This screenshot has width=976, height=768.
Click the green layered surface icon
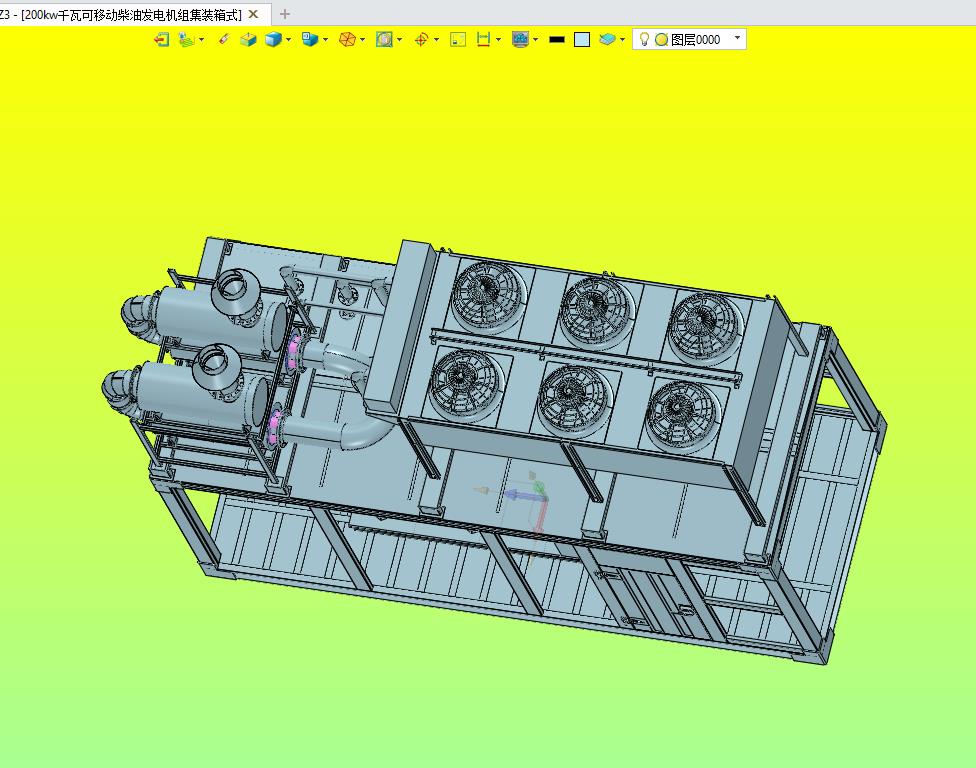click(186, 40)
